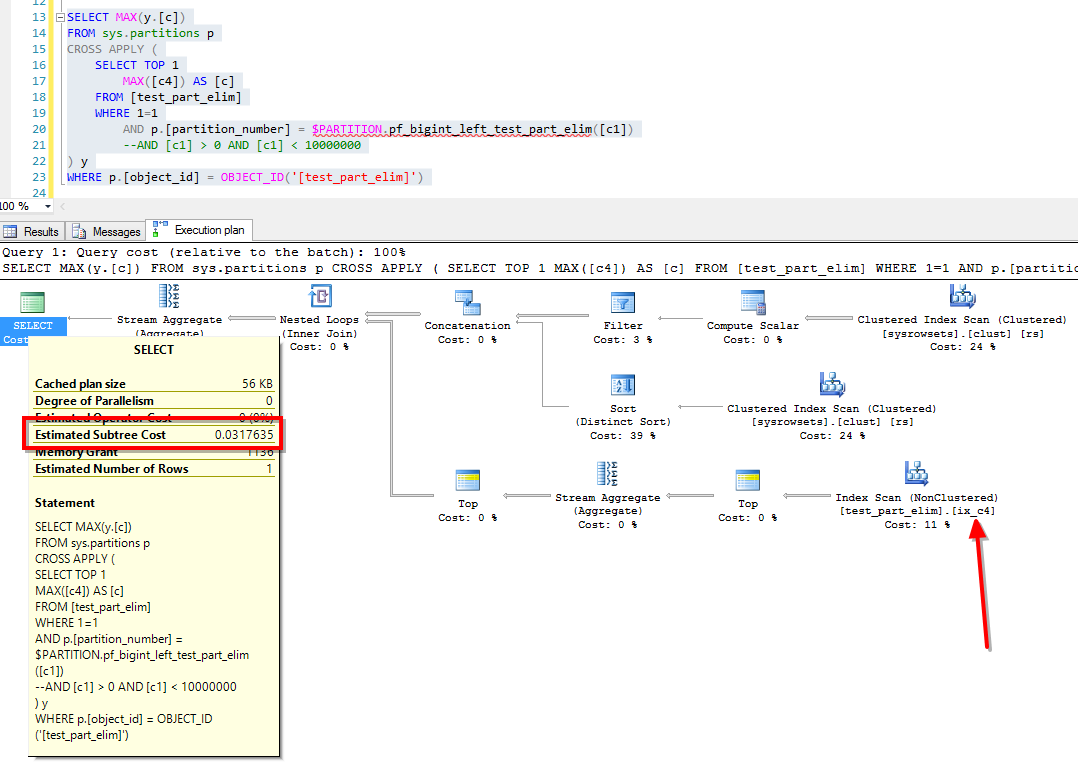Select the Nested Loops (Inner Join) operator icon
The image size is (1078, 774).
[x=320, y=297]
